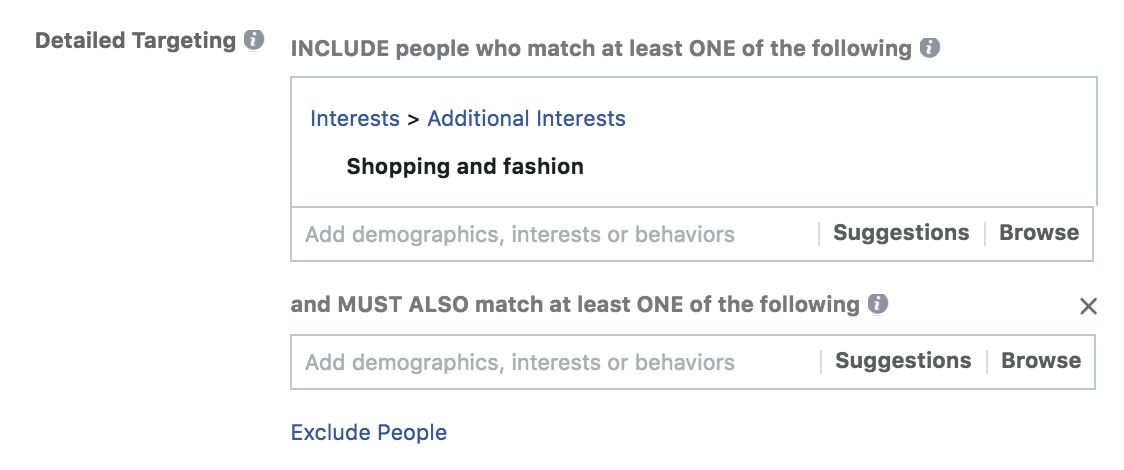Viewport: 1124px width, 470px height.
Task: Remove the MUST ALSO match section with X
Action: [1089, 306]
